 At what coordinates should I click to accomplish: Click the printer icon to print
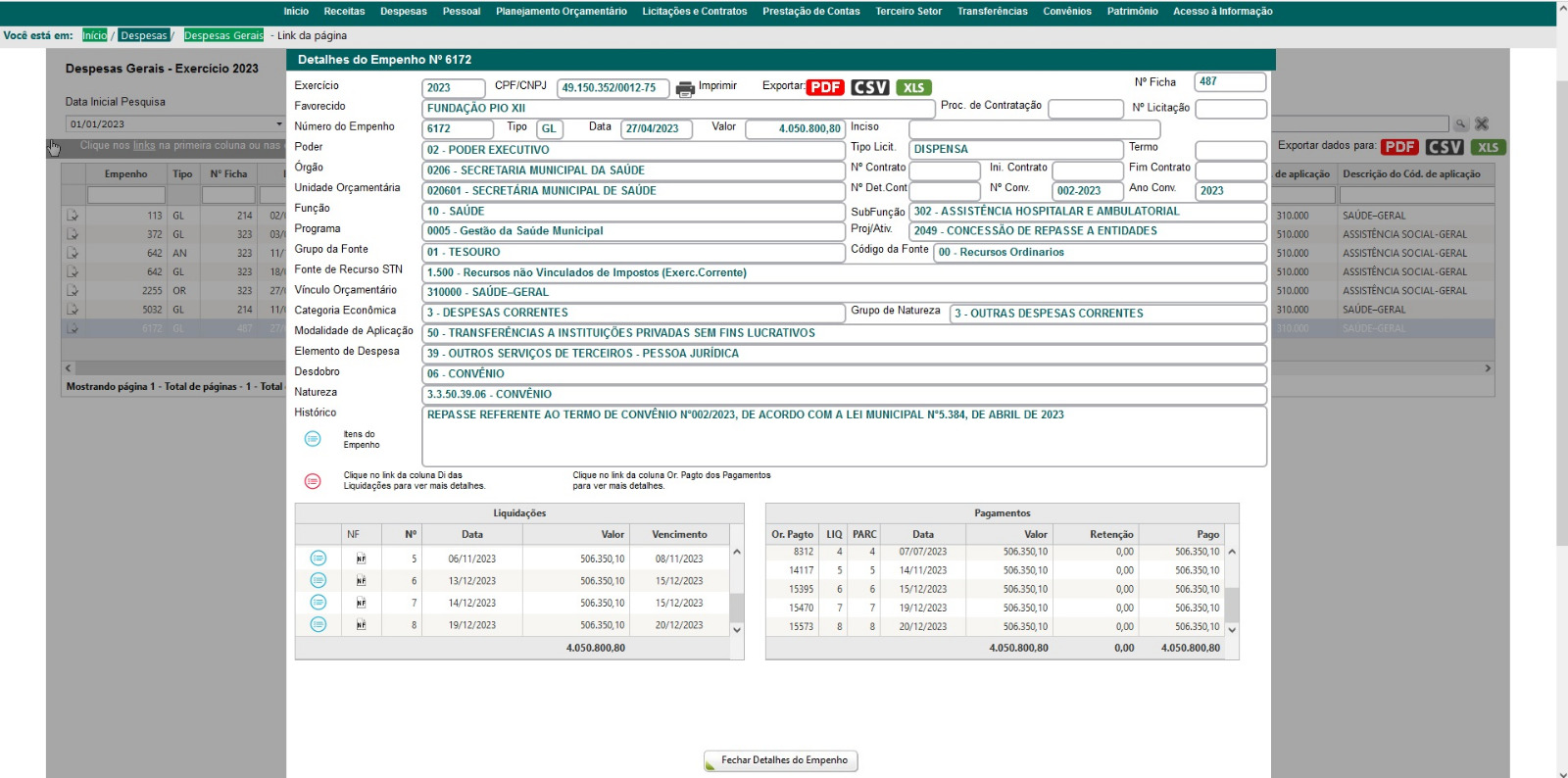tap(685, 88)
